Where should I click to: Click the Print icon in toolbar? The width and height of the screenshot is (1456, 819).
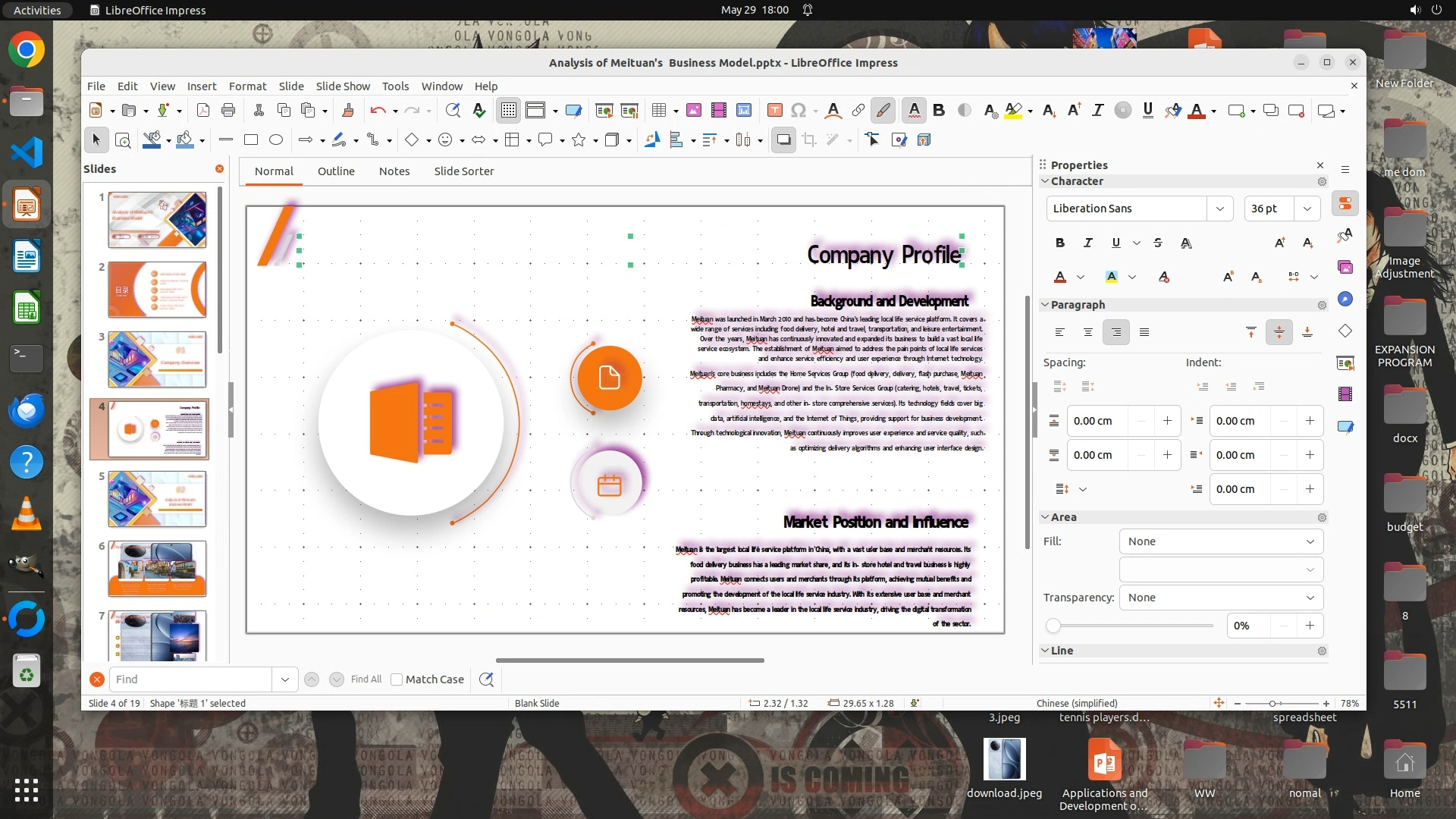[228, 111]
